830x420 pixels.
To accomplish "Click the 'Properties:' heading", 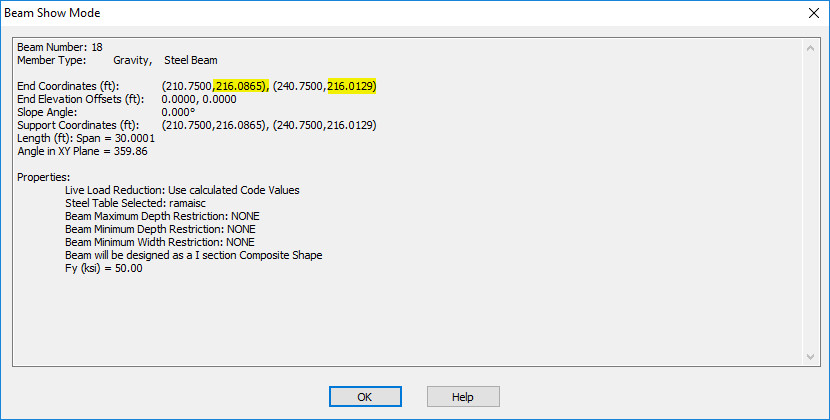I will click(43, 177).
